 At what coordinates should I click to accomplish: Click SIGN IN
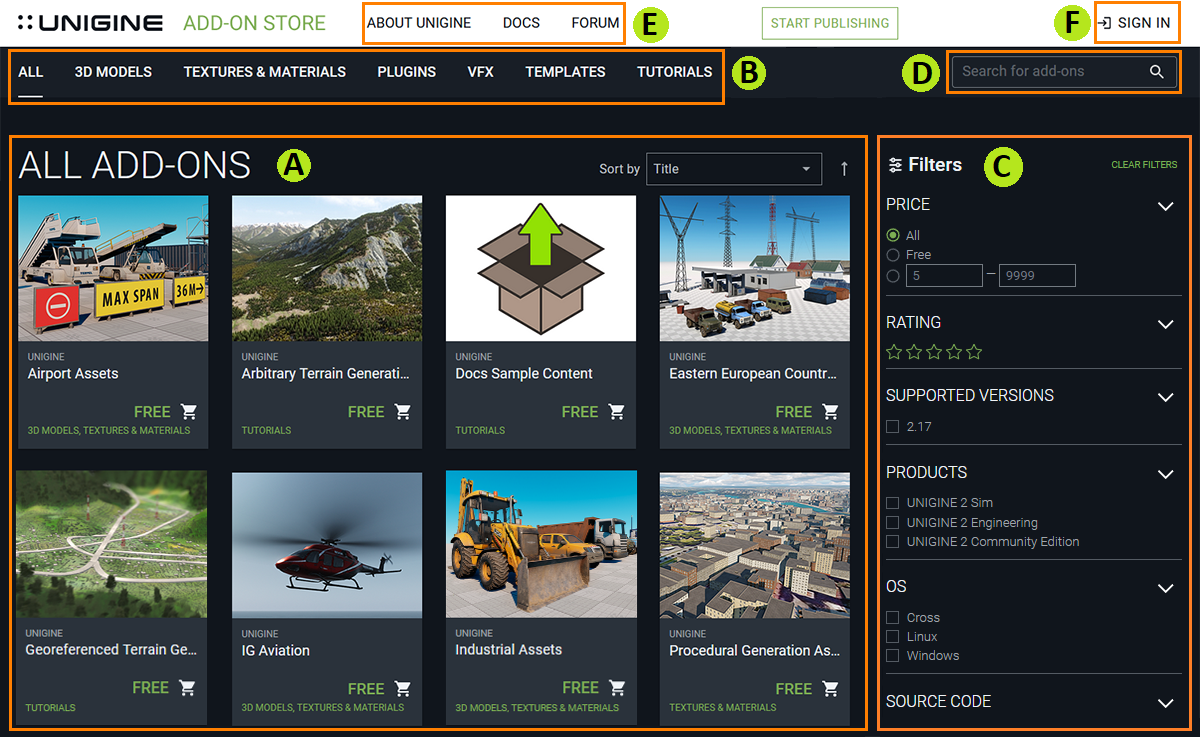(1134, 23)
